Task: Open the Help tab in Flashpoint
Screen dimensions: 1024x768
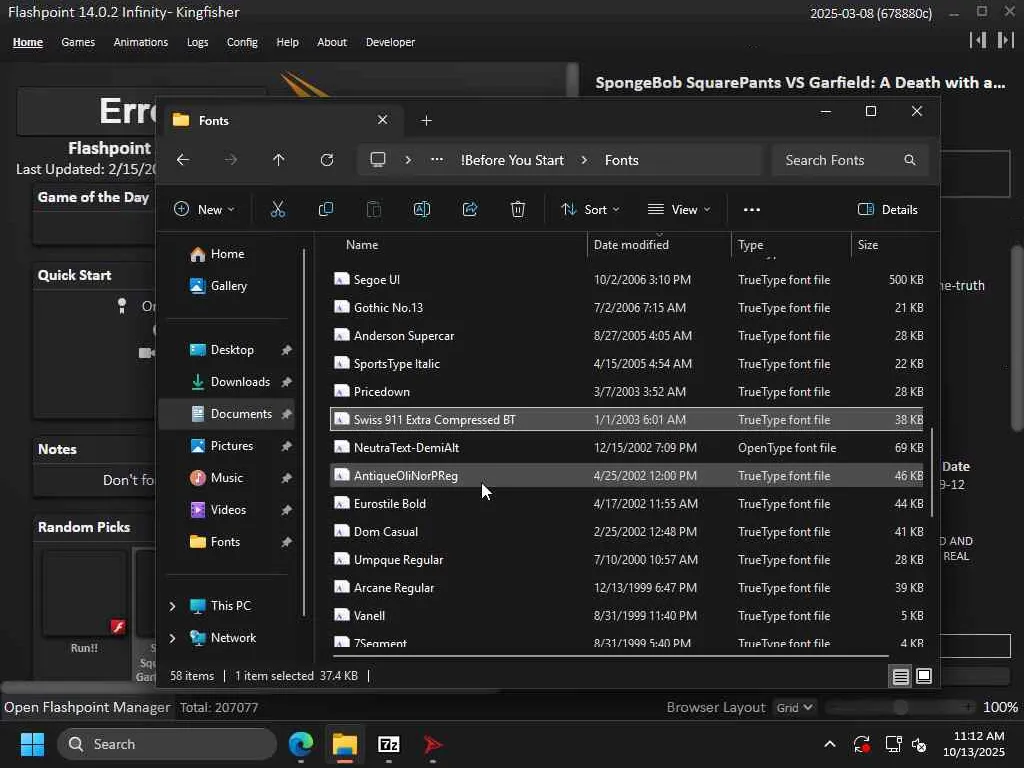Action: (x=287, y=42)
